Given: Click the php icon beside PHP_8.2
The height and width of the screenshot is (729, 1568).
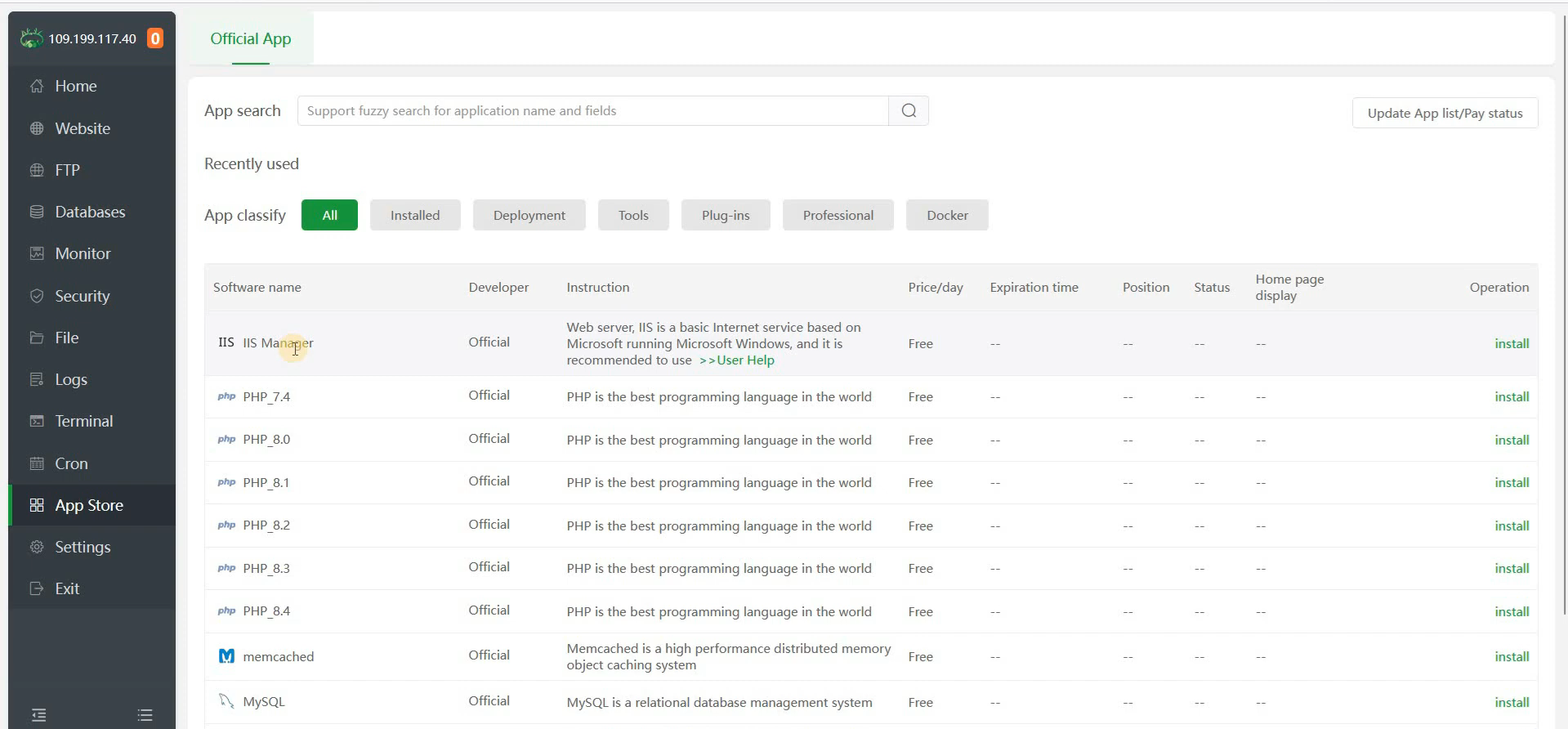Looking at the screenshot, I should coord(226,526).
